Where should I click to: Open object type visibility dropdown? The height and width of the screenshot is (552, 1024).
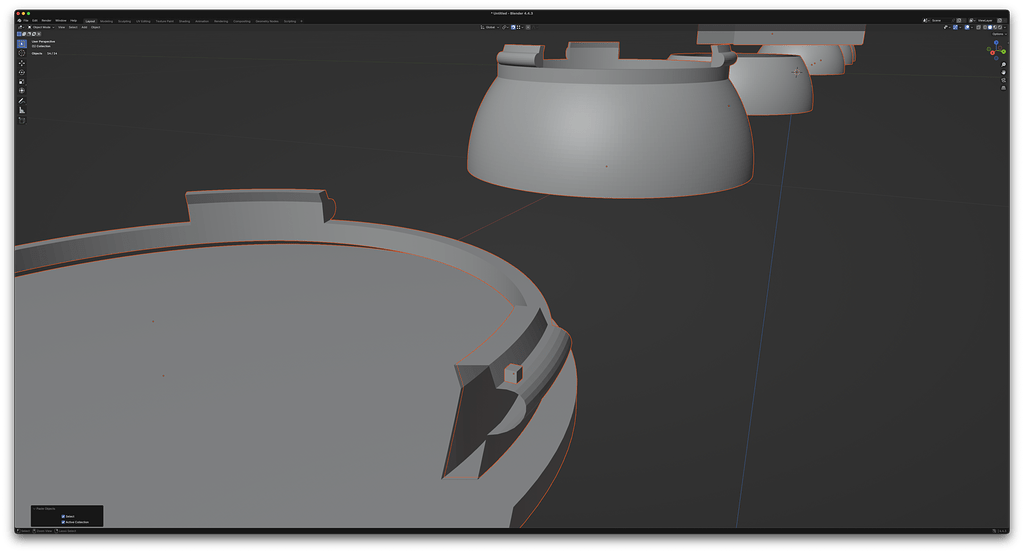(946, 27)
